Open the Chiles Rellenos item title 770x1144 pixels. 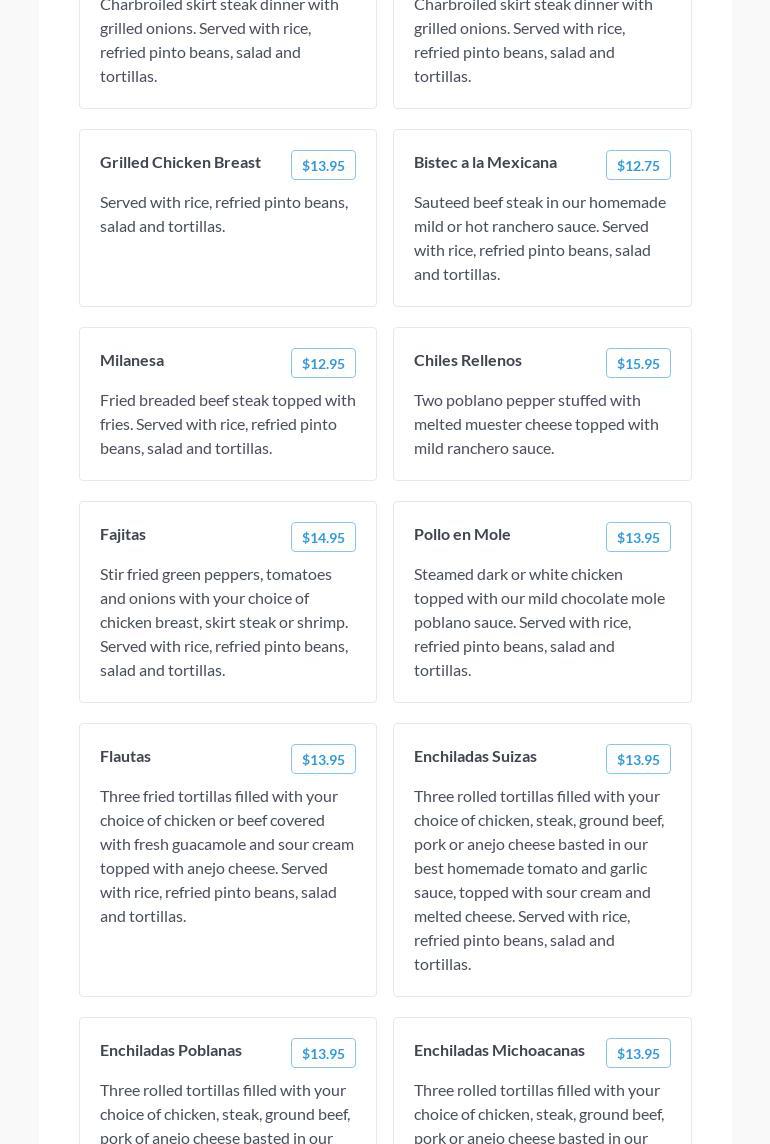(x=468, y=360)
